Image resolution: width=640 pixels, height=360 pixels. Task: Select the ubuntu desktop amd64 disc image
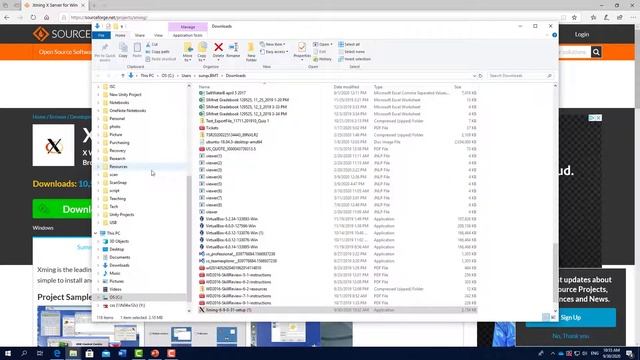(337, 142)
